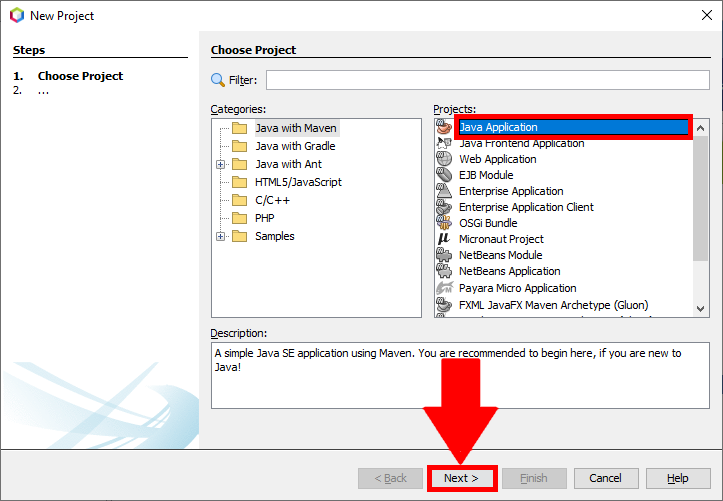Open Help for the wizard
Image resolution: width=723 pixels, height=501 pixels.
(x=678, y=478)
